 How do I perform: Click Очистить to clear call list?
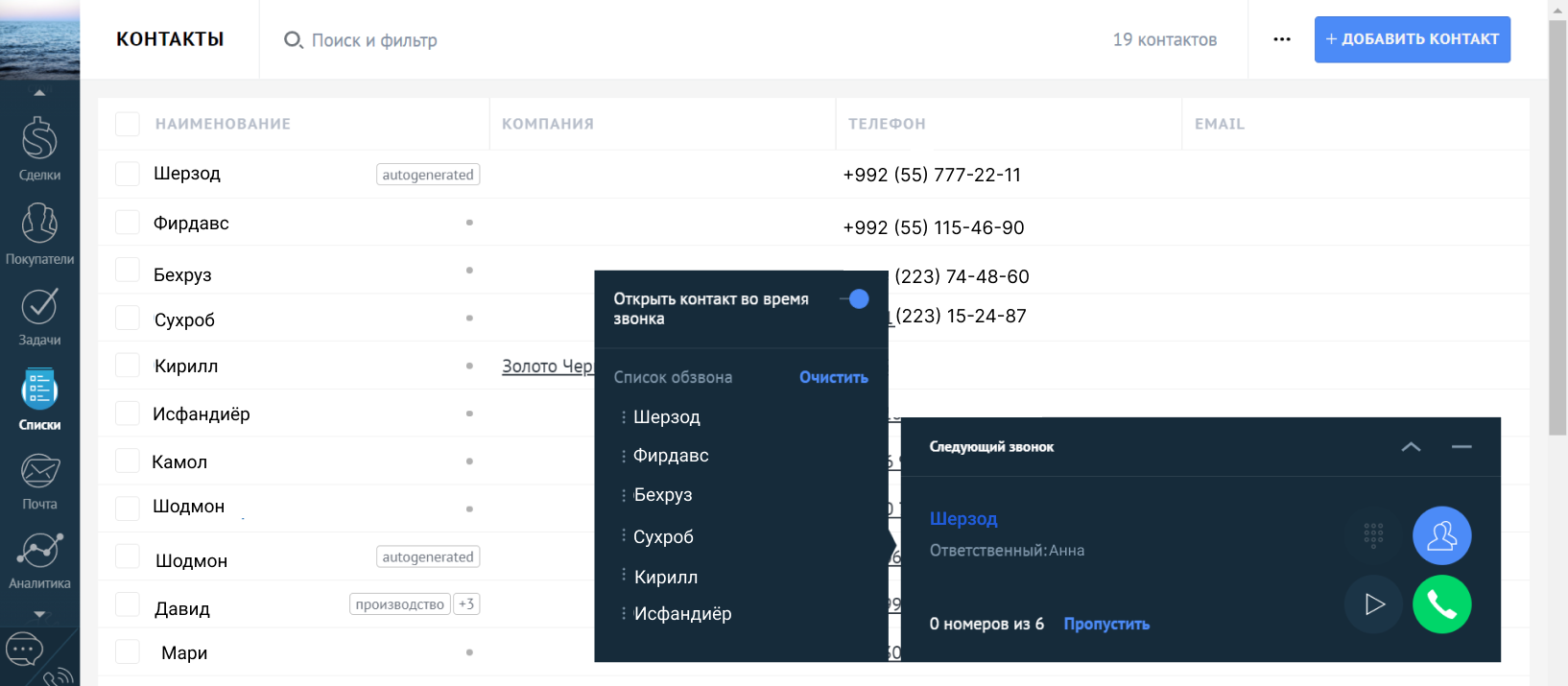click(833, 378)
